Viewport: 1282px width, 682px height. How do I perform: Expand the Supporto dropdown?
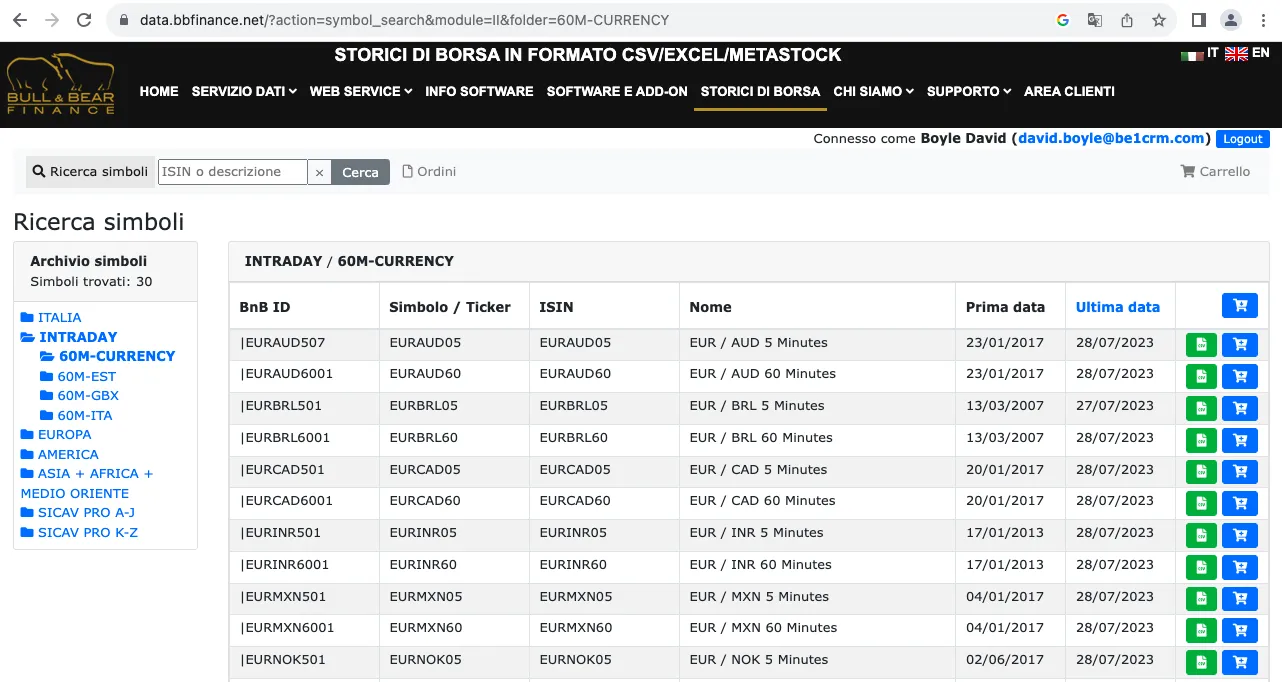pyautogui.click(x=969, y=91)
